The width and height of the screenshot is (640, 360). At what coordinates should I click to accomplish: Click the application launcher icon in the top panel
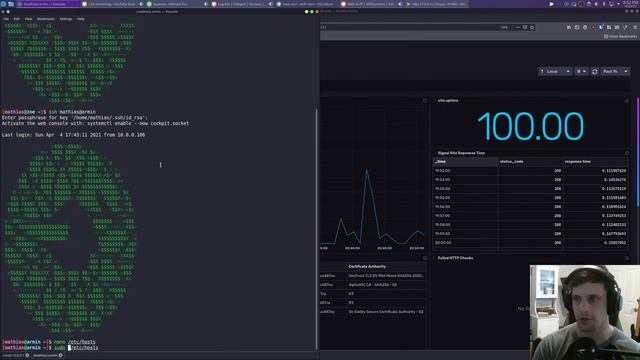click(x=3, y=4)
